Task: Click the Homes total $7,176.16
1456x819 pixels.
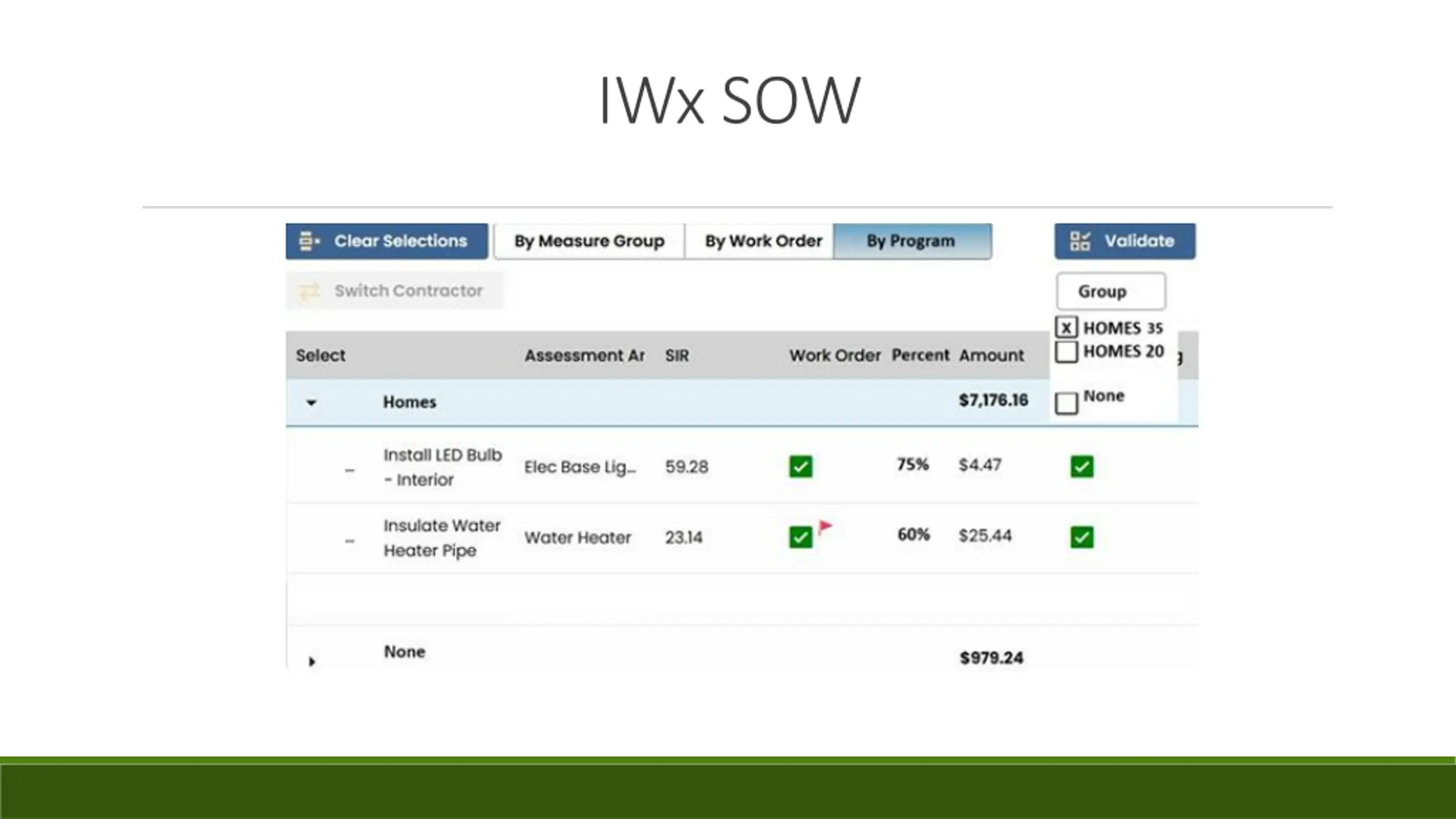Action: click(994, 400)
